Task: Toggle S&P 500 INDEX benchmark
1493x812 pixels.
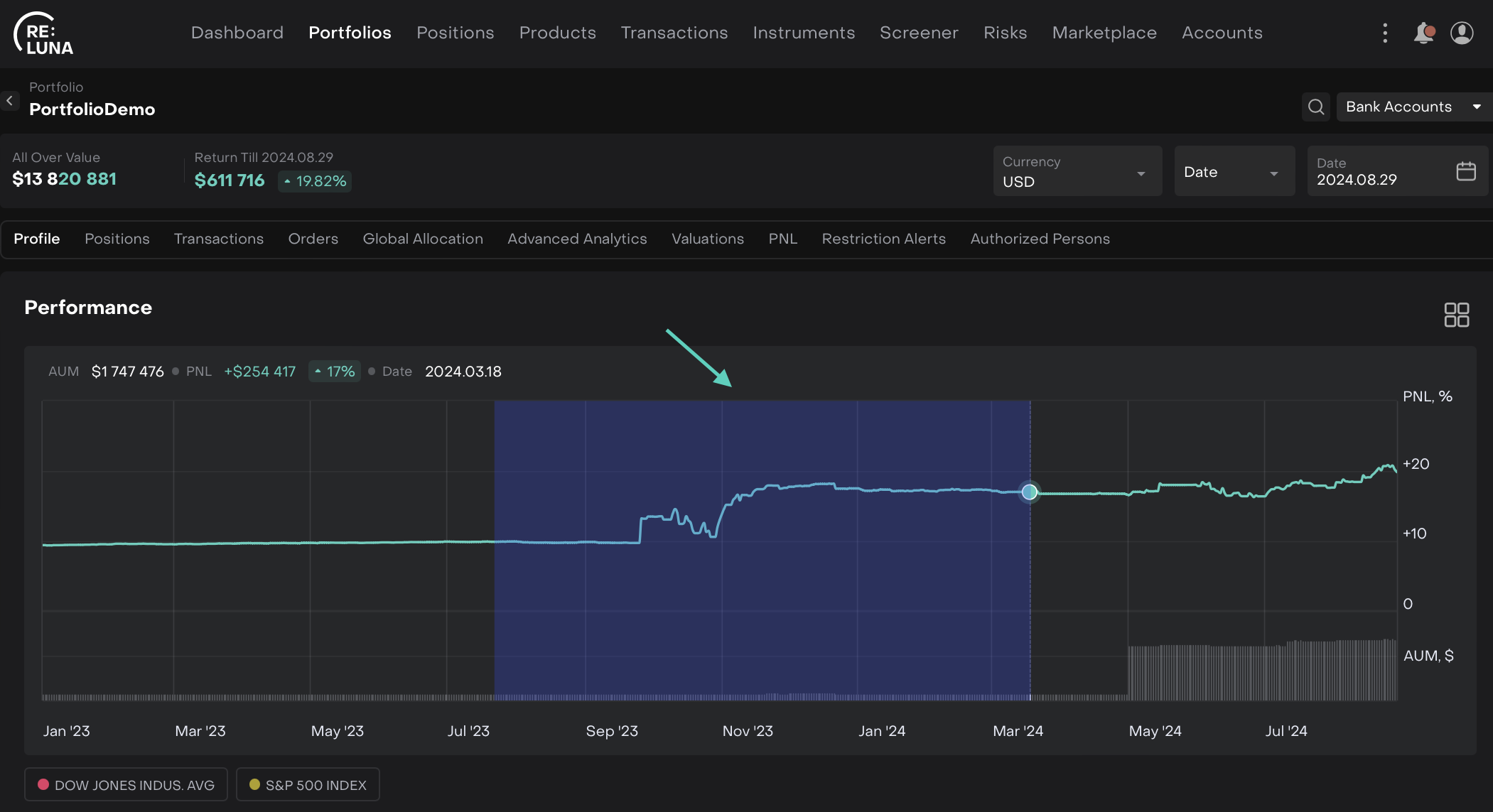Action: [308, 784]
